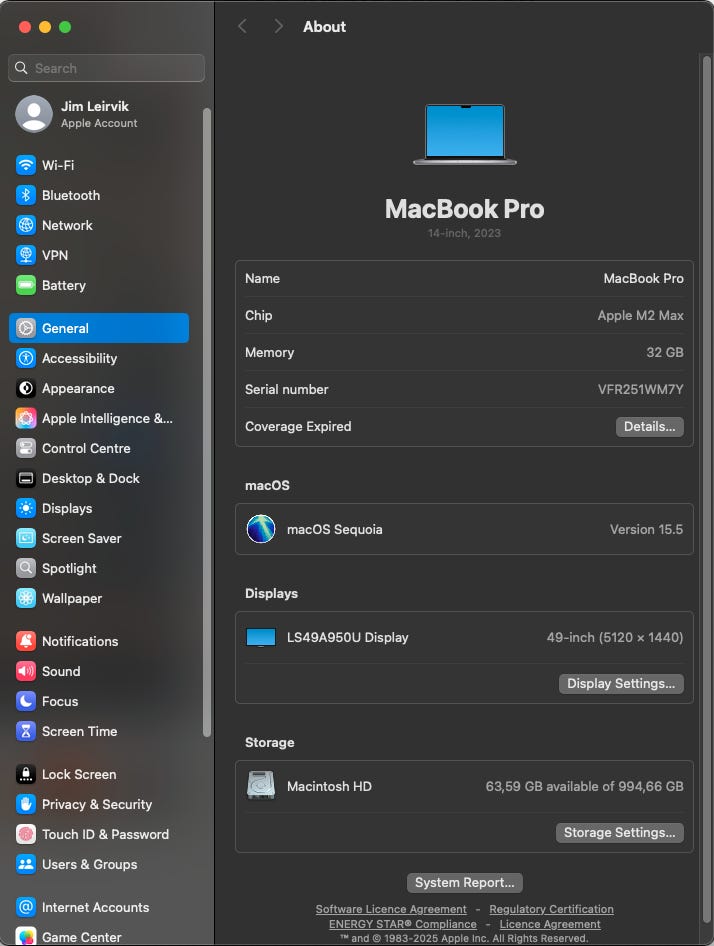Click the LS49A950U display icon

tap(261, 638)
